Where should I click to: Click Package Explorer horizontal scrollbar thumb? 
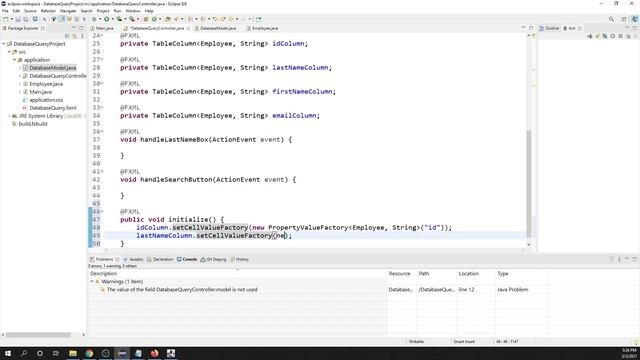point(38,335)
